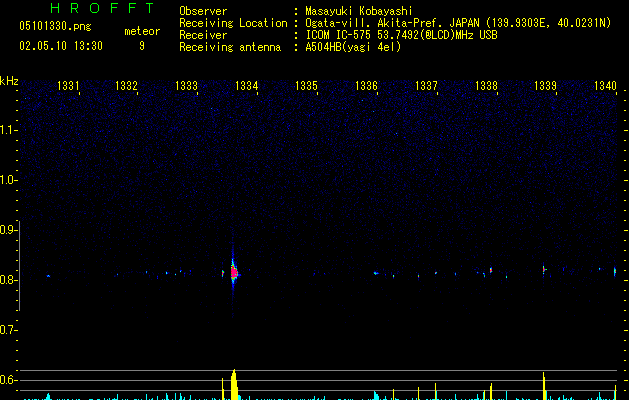Click the 0.6 kHz axis label
Image resolution: width=629 pixels, height=400 pixels.
coord(8,380)
